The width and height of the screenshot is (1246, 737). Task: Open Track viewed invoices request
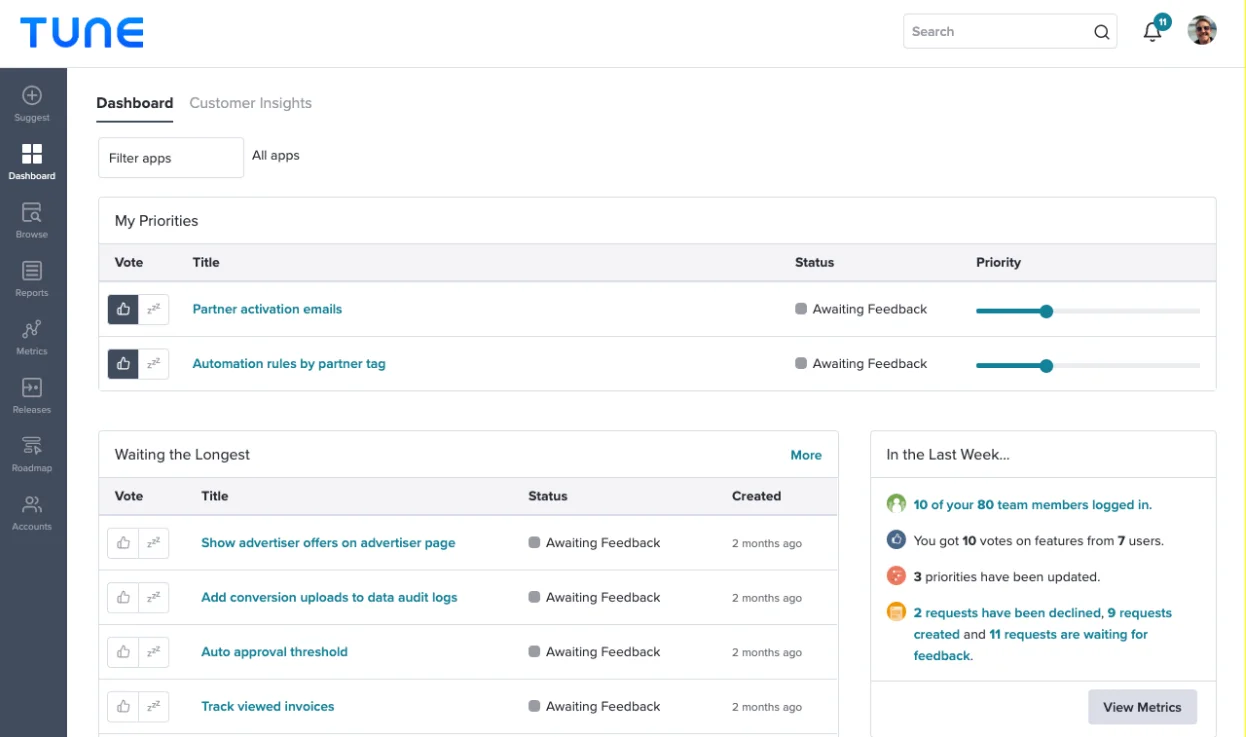(x=268, y=706)
